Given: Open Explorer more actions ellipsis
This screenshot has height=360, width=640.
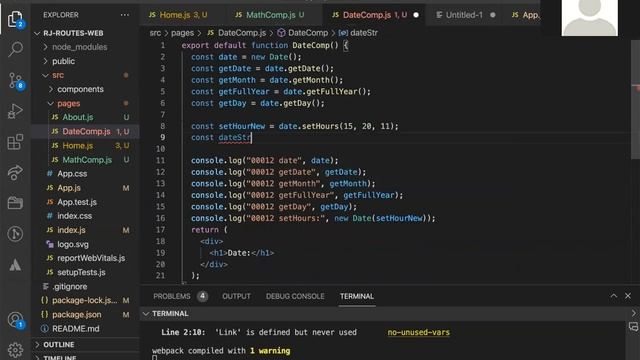Looking at the screenshot, I should click(x=124, y=15).
